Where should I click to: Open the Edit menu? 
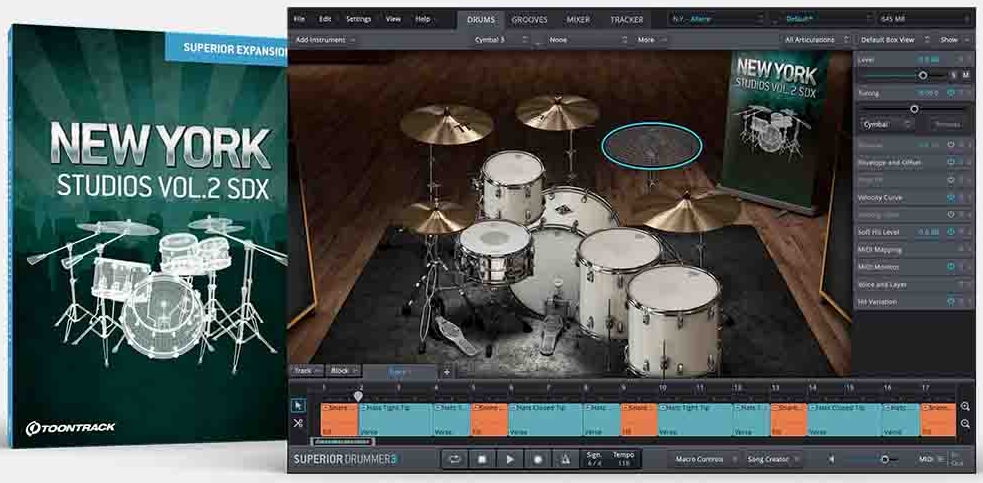click(325, 19)
